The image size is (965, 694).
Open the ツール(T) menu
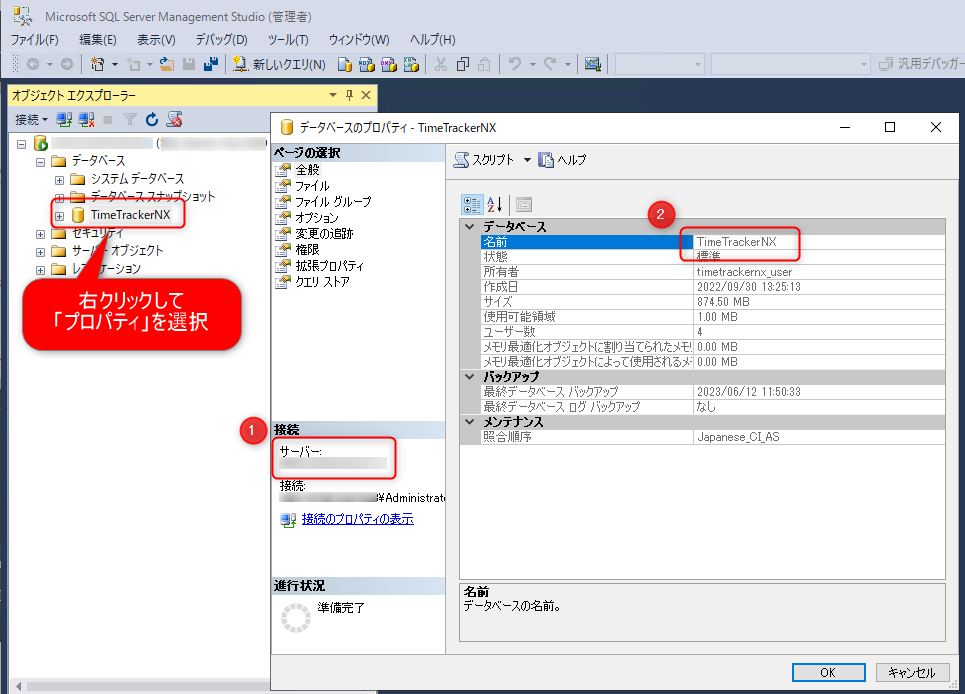tap(287, 40)
